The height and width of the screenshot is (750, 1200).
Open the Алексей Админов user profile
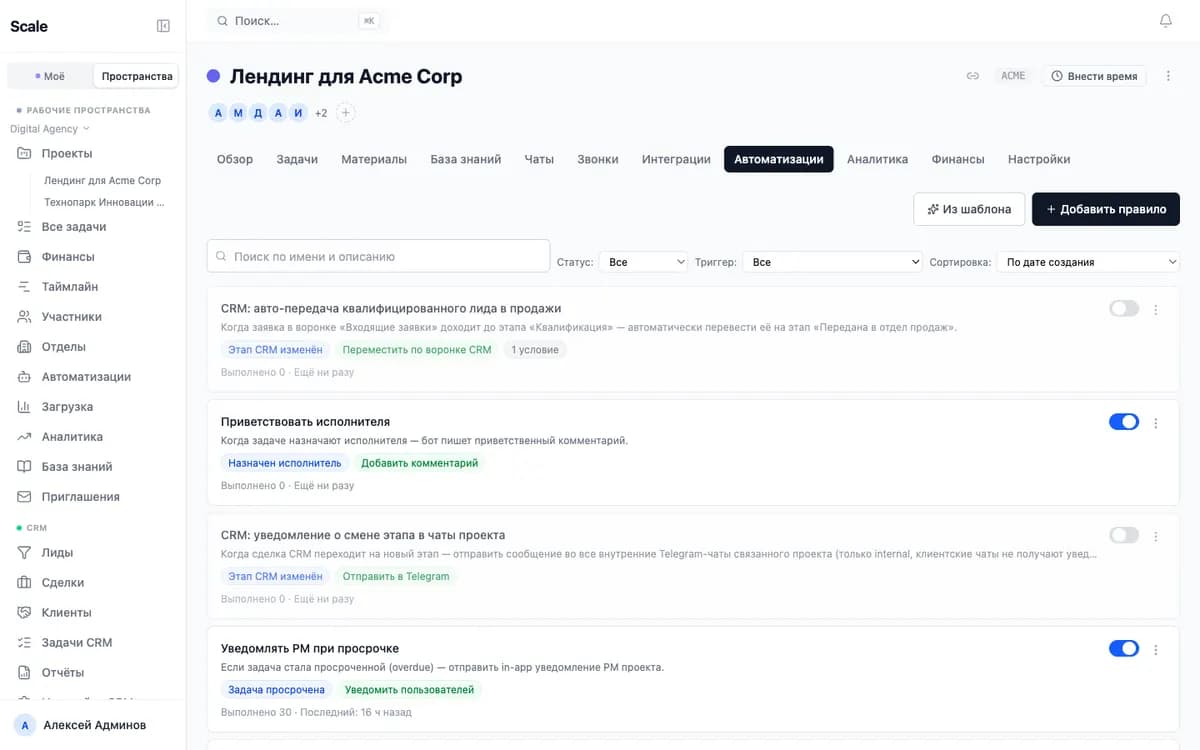[93, 725]
